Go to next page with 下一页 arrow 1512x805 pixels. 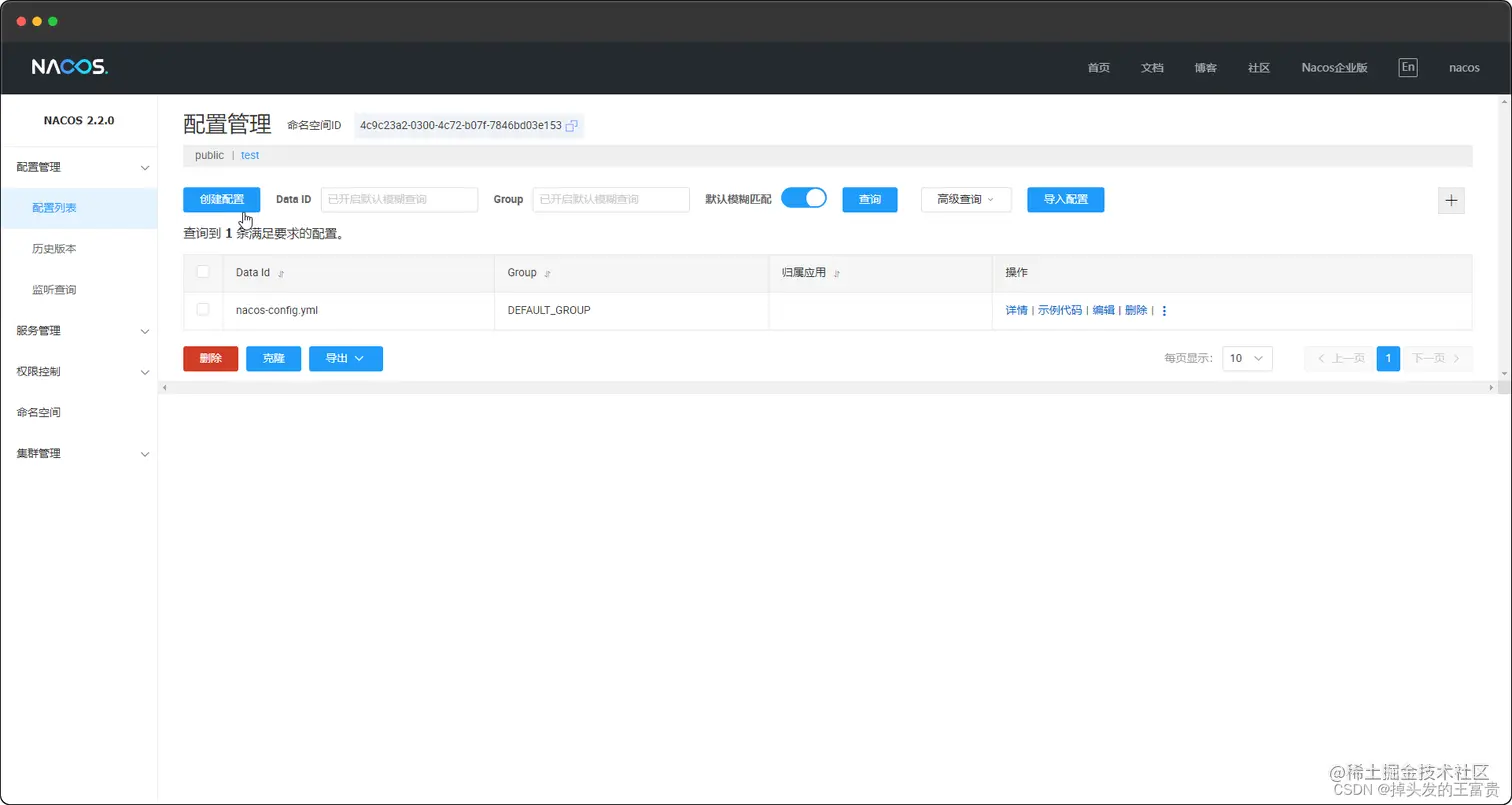point(1436,358)
